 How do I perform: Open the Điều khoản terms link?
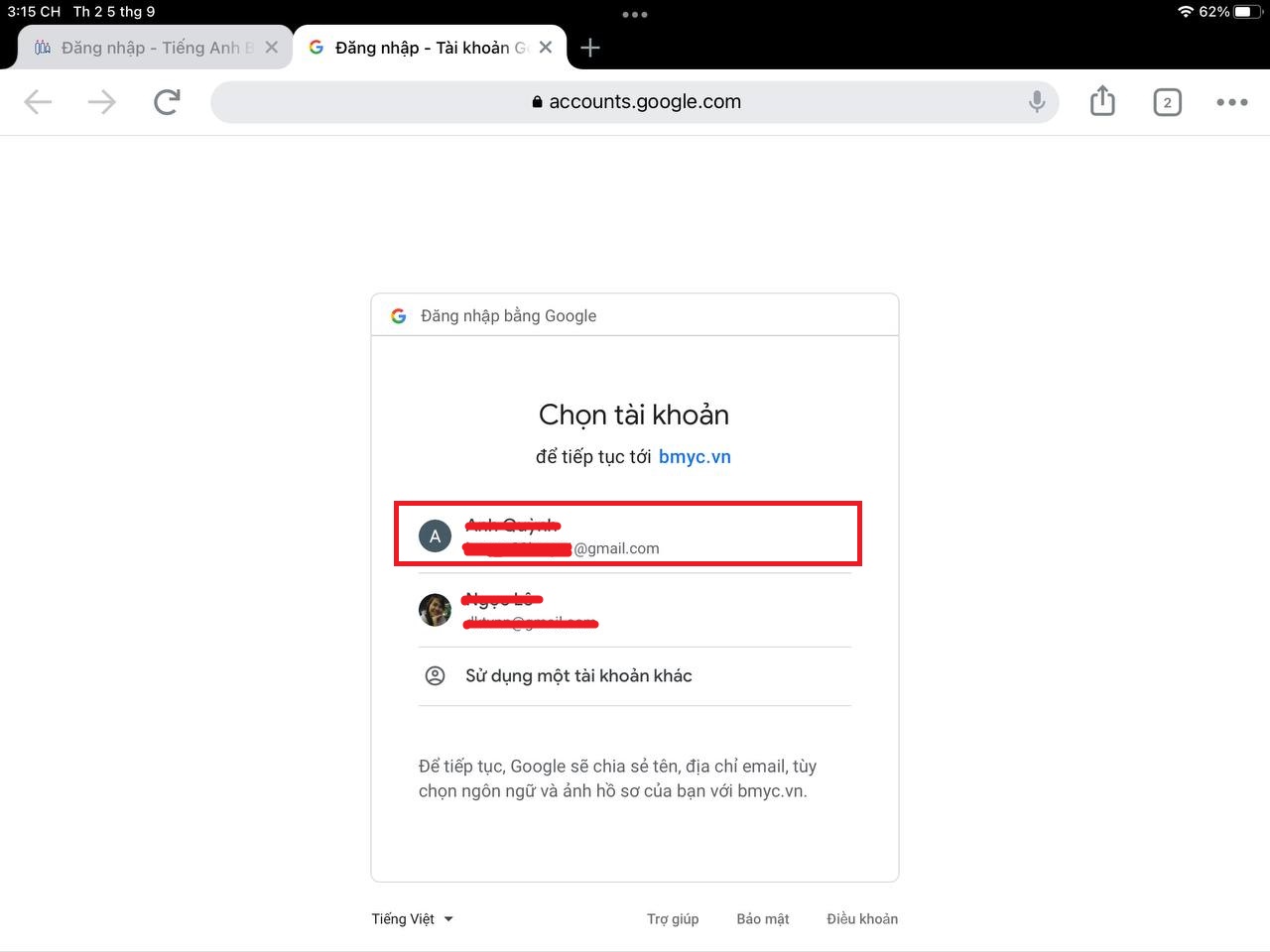point(862,919)
